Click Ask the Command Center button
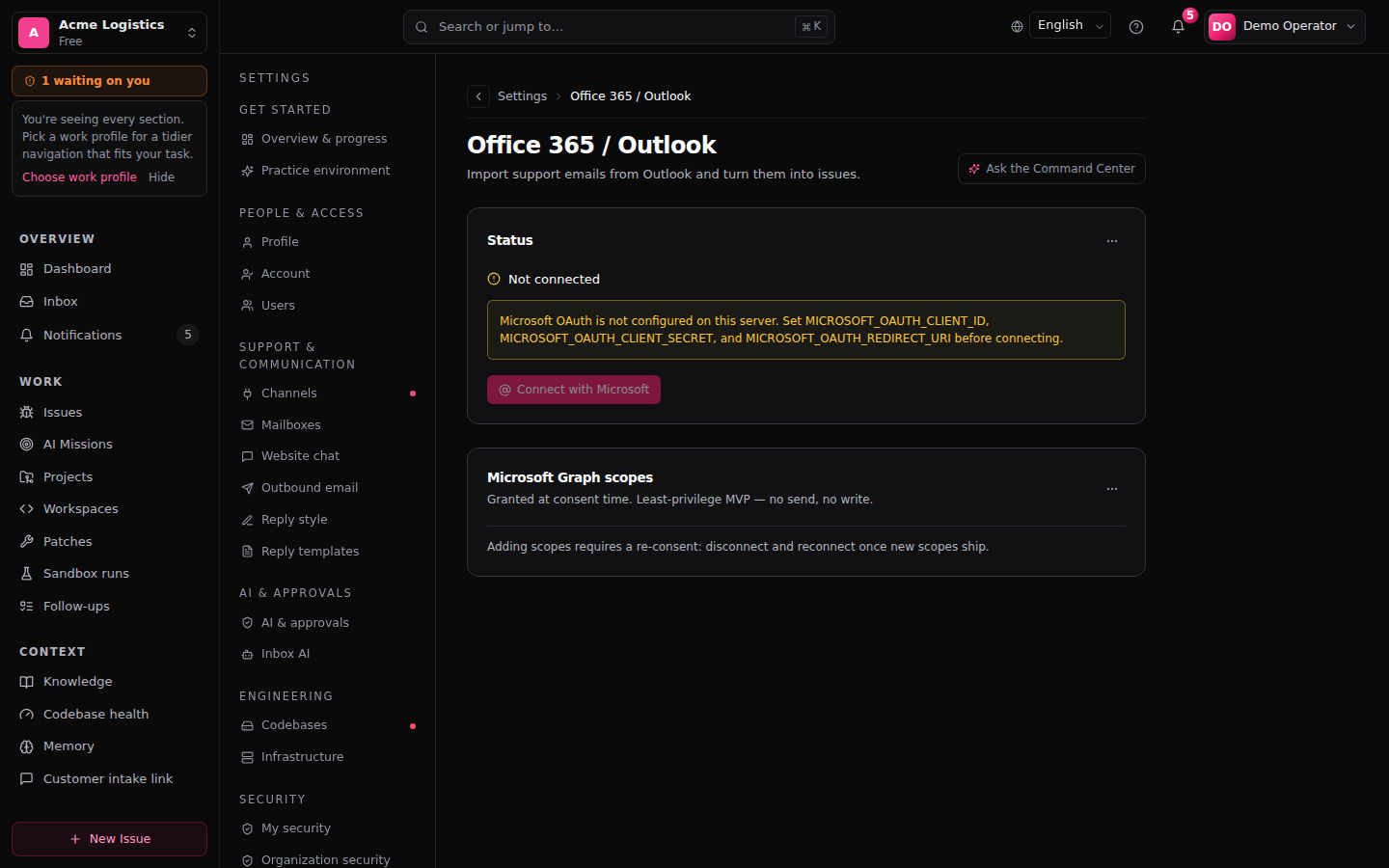This screenshot has height=868, width=1389. pos(1051,169)
